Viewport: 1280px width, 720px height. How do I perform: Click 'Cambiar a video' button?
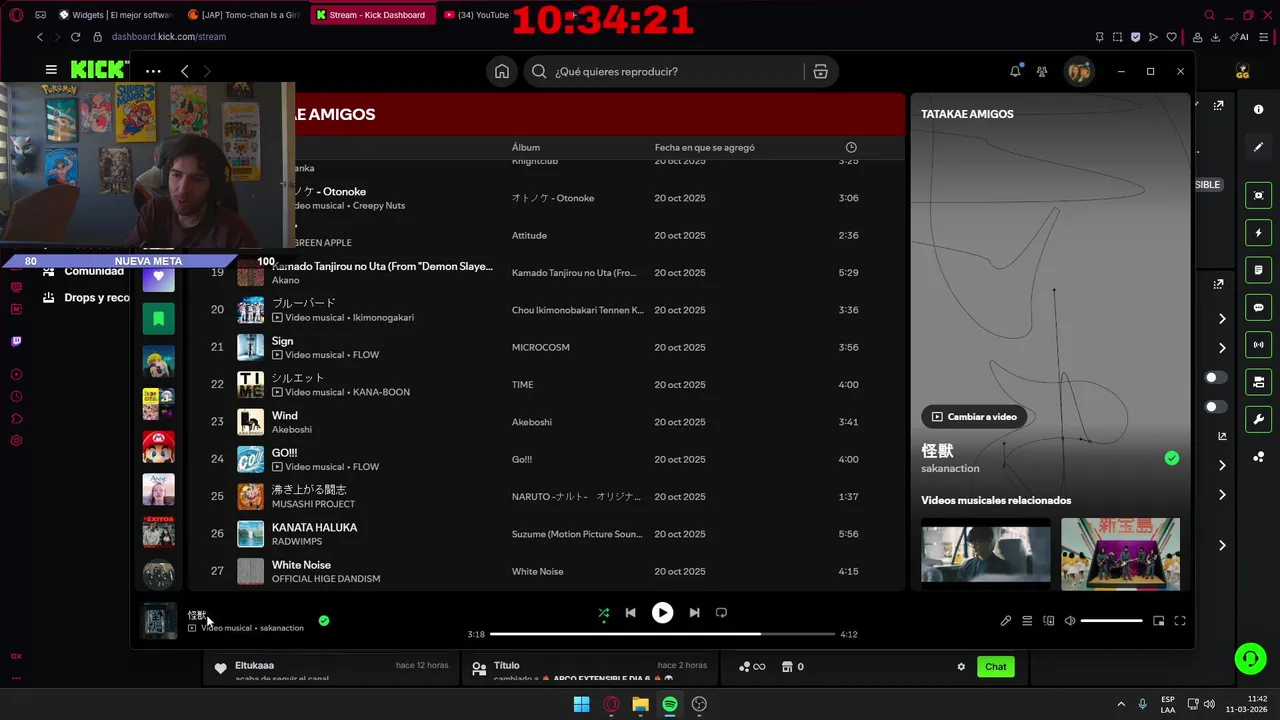(974, 417)
